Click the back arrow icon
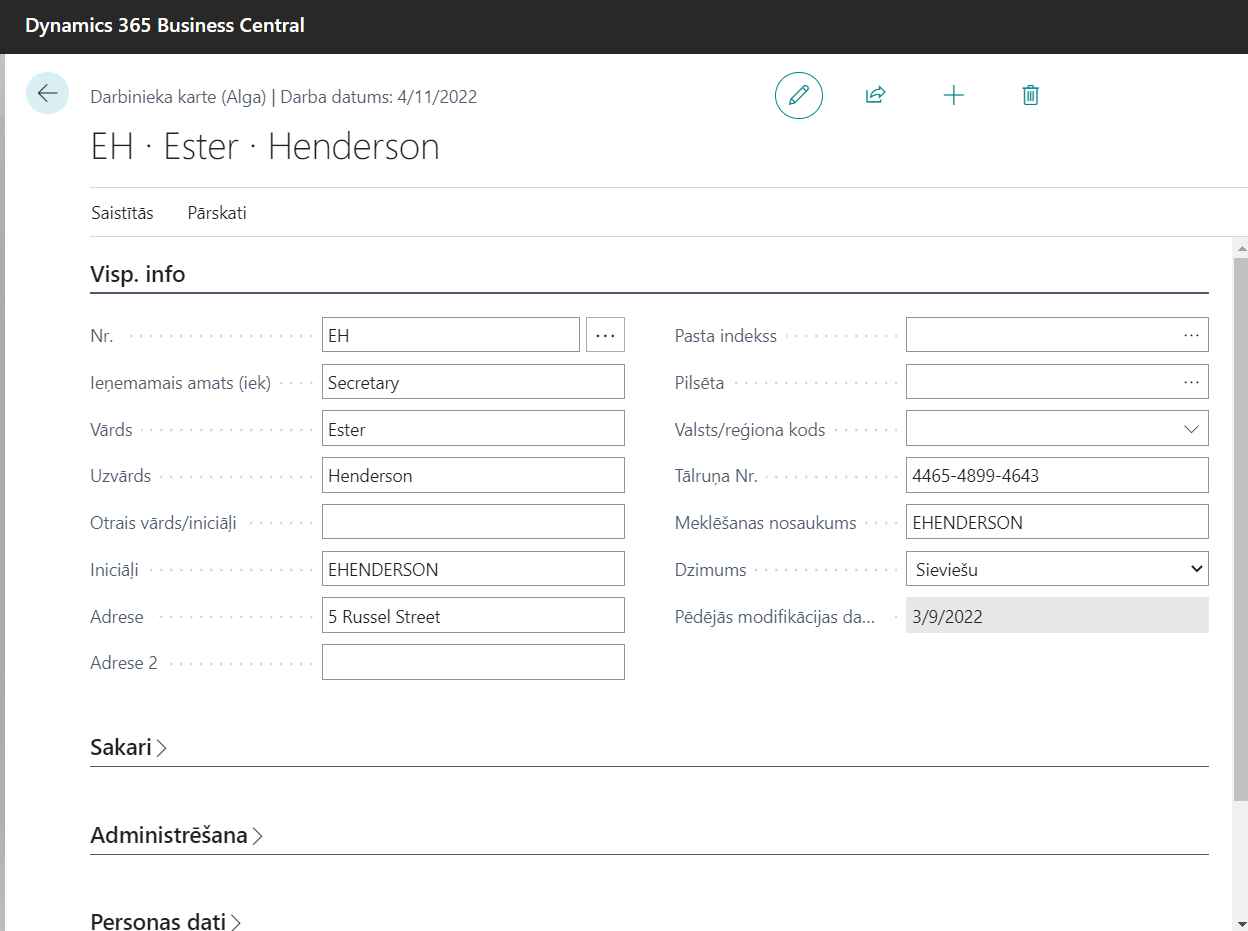The width and height of the screenshot is (1248, 931). 47,94
